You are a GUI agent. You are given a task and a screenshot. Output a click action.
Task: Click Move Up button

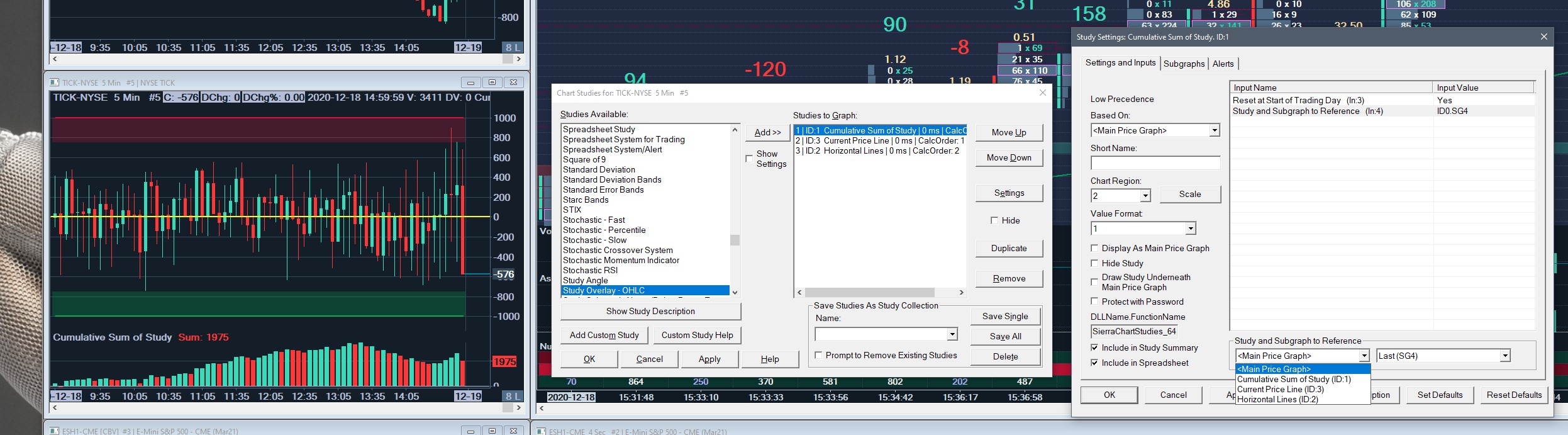click(1009, 132)
